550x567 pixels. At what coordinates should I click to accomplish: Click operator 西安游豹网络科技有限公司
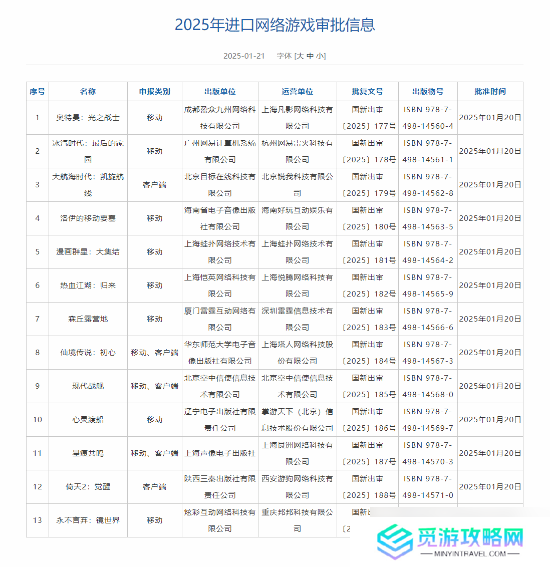coord(297,487)
